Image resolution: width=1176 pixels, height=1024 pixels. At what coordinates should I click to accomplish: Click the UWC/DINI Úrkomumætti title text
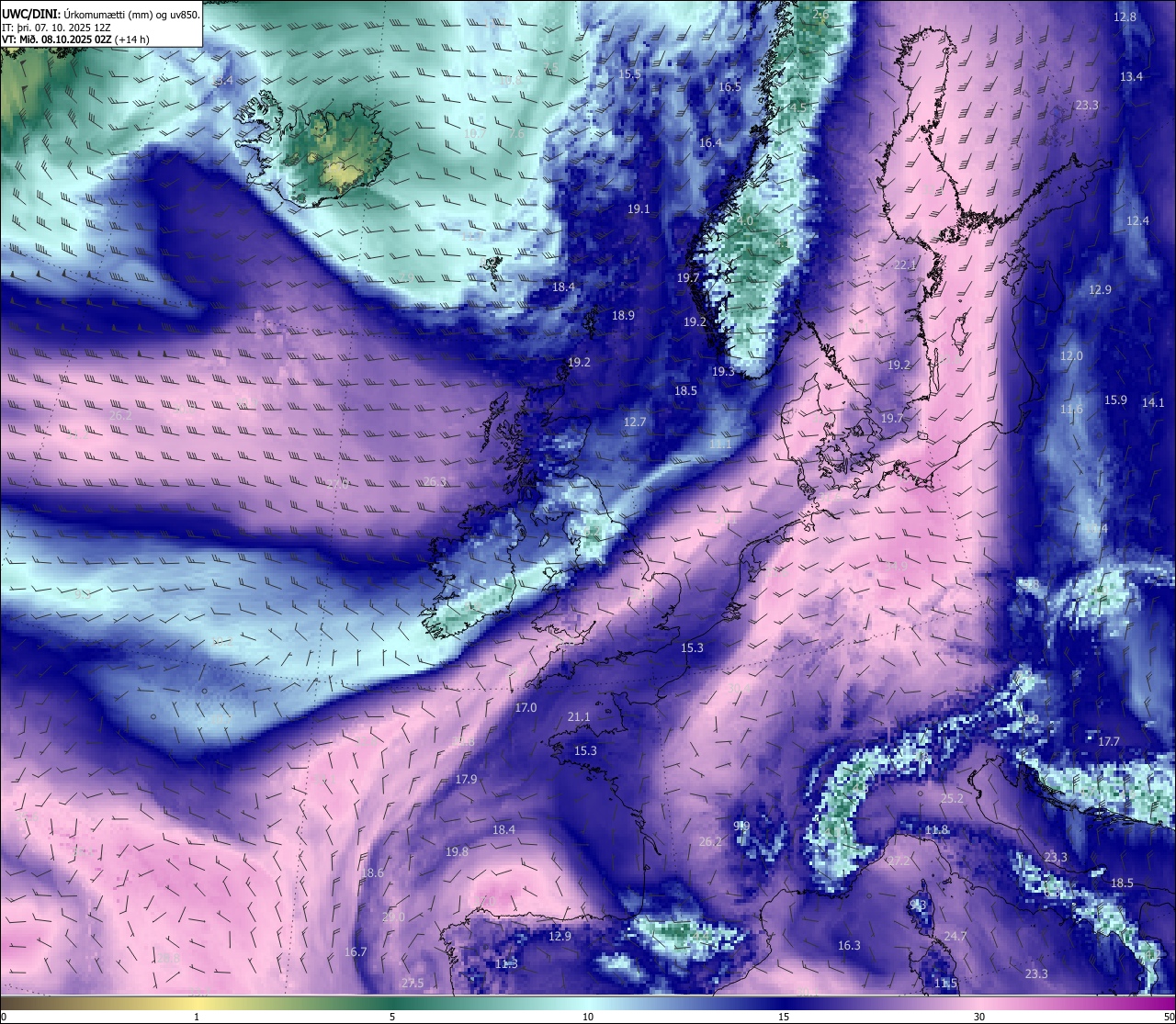click(99, 14)
